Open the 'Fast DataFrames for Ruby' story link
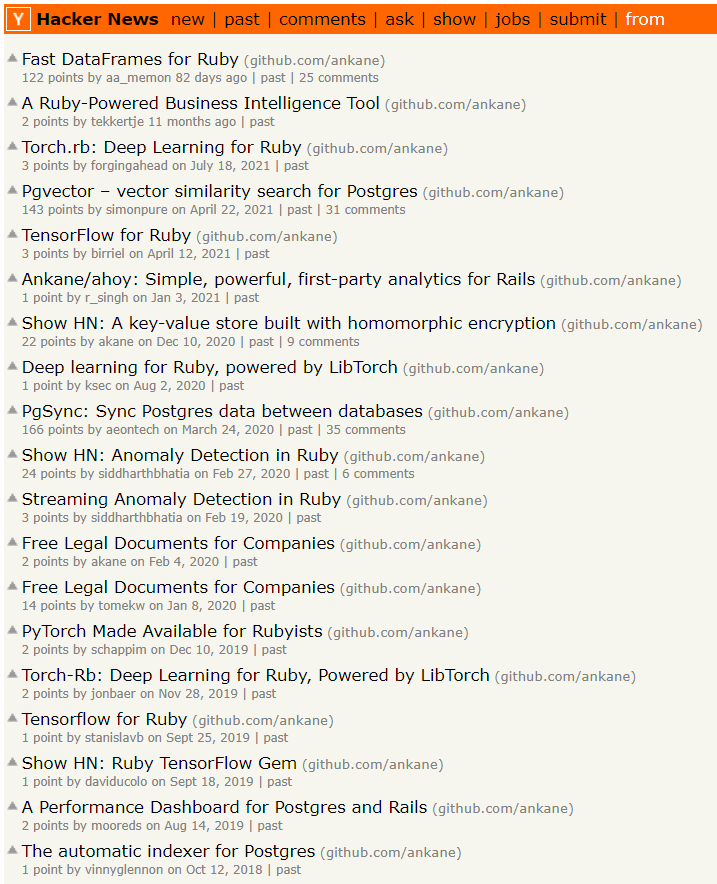Viewport: 717px width, 884px height. pyautogui.click(x=129, y=59)
